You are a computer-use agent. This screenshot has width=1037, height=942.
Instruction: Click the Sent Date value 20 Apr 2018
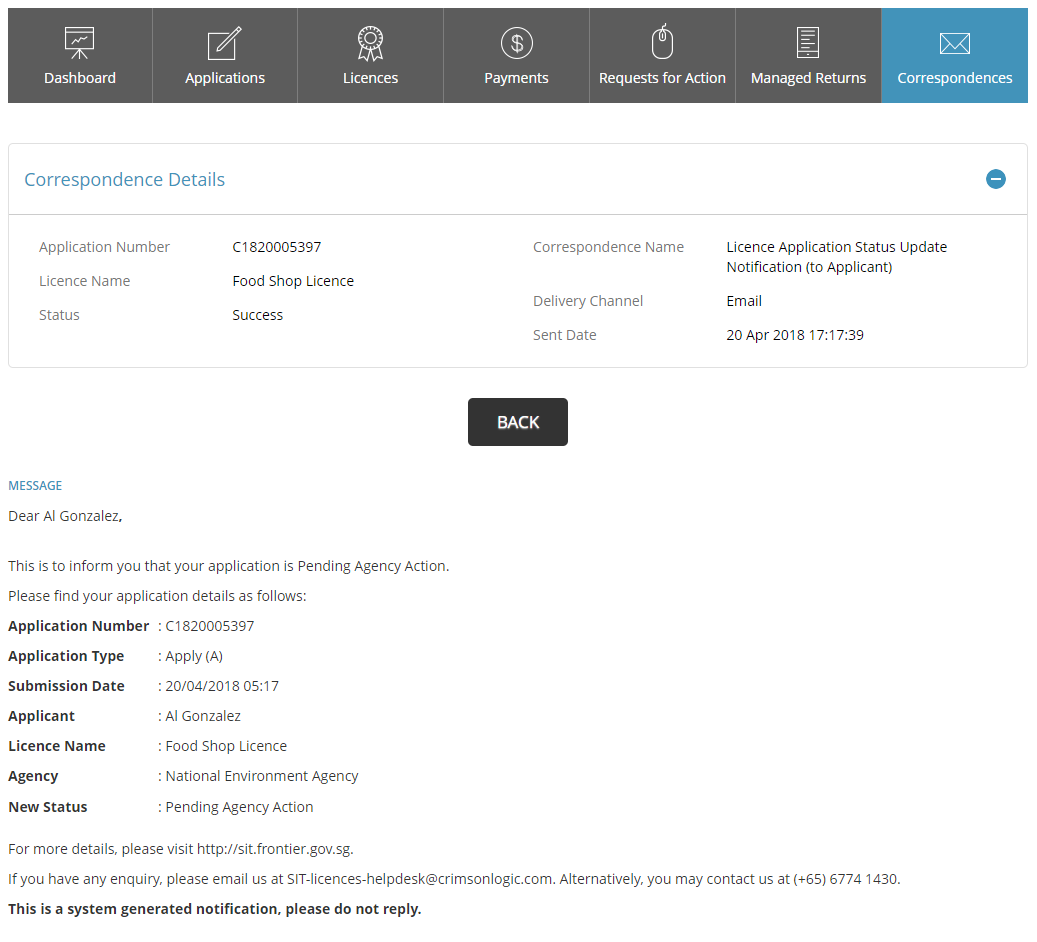click(794, 335)
